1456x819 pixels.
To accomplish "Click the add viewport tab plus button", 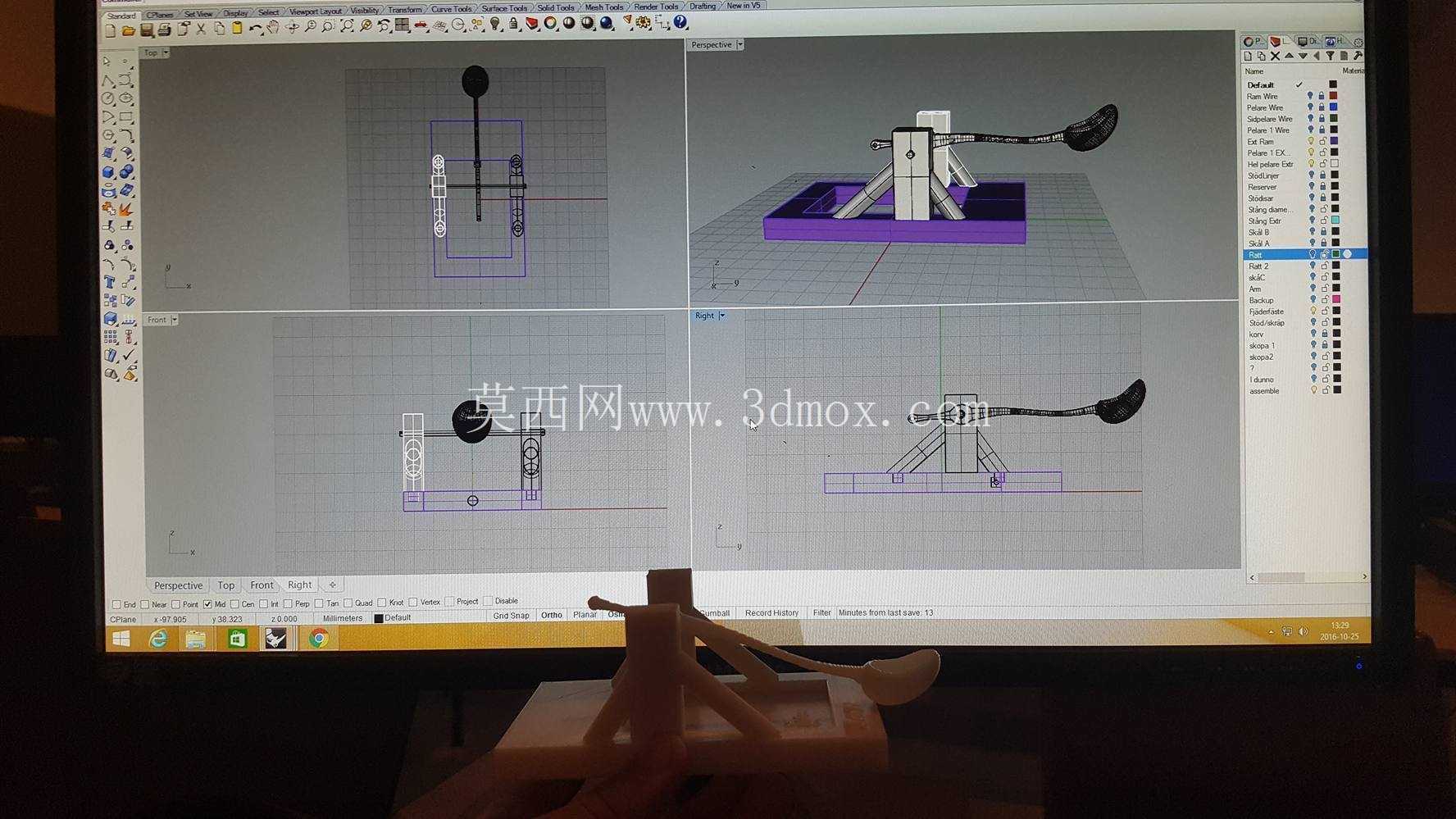I will 333,585.
